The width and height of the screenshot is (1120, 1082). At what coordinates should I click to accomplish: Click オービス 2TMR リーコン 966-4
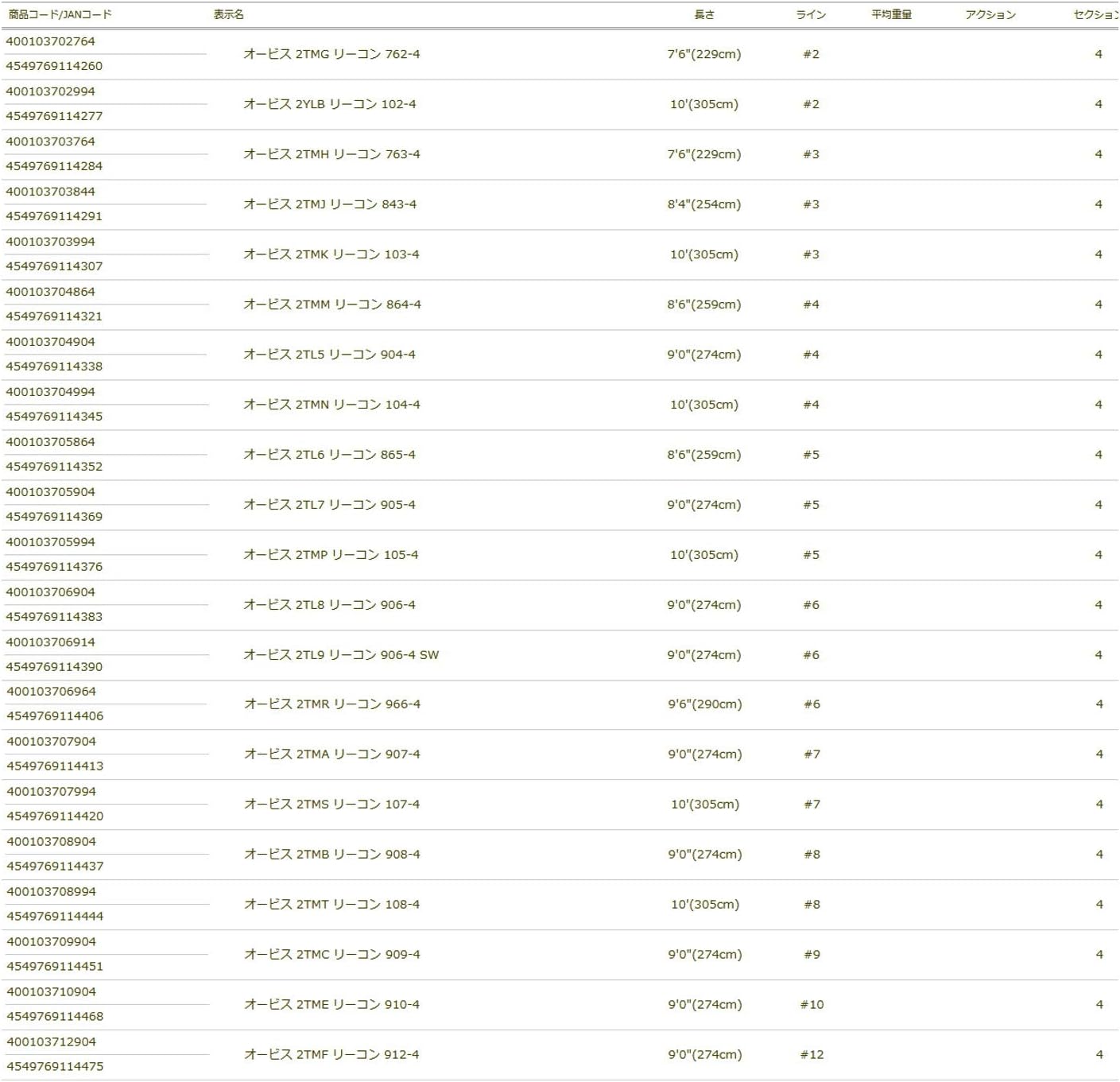(x=332, y=704)
